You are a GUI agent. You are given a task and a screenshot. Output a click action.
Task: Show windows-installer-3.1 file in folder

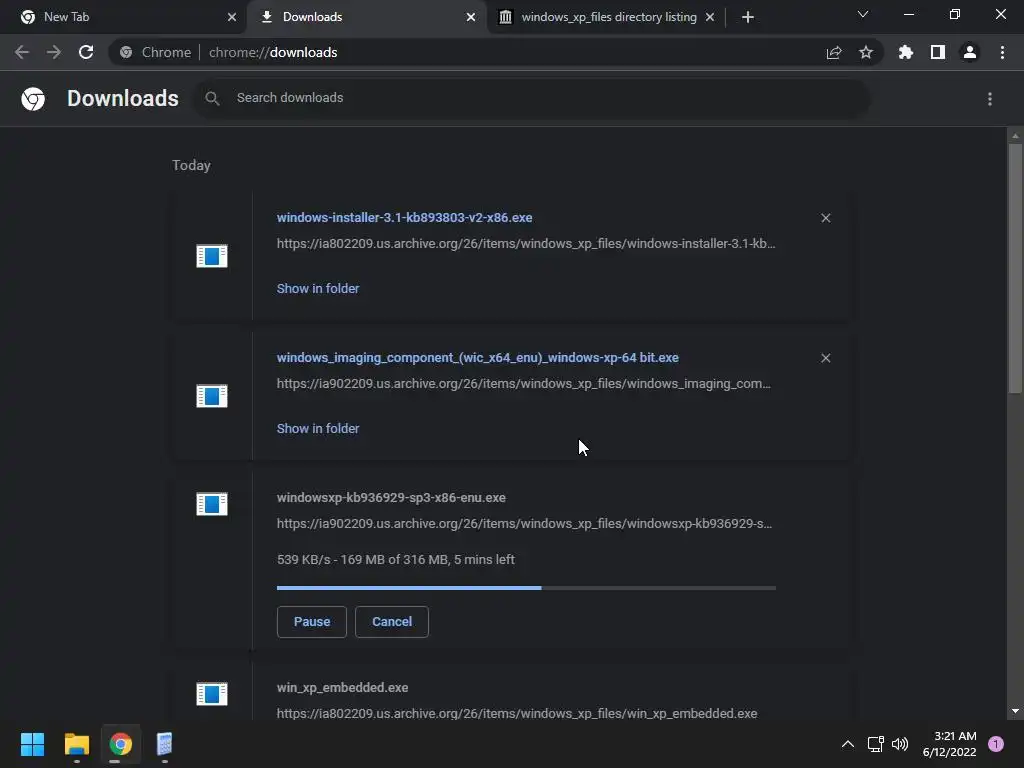point(317,289)
